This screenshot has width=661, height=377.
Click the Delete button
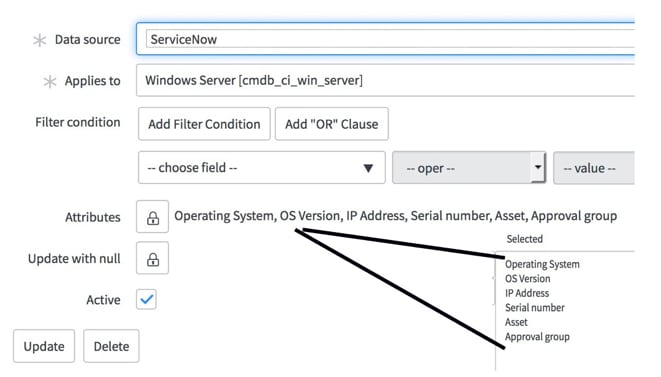point(111,346)
